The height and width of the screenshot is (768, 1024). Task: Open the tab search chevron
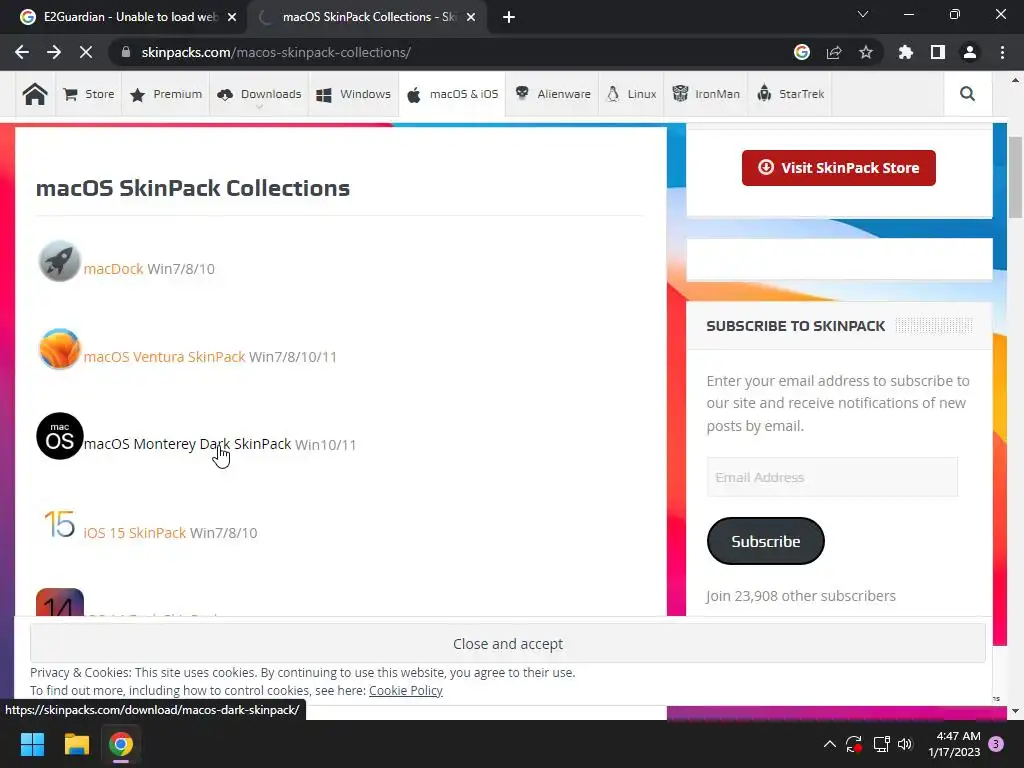863,14
